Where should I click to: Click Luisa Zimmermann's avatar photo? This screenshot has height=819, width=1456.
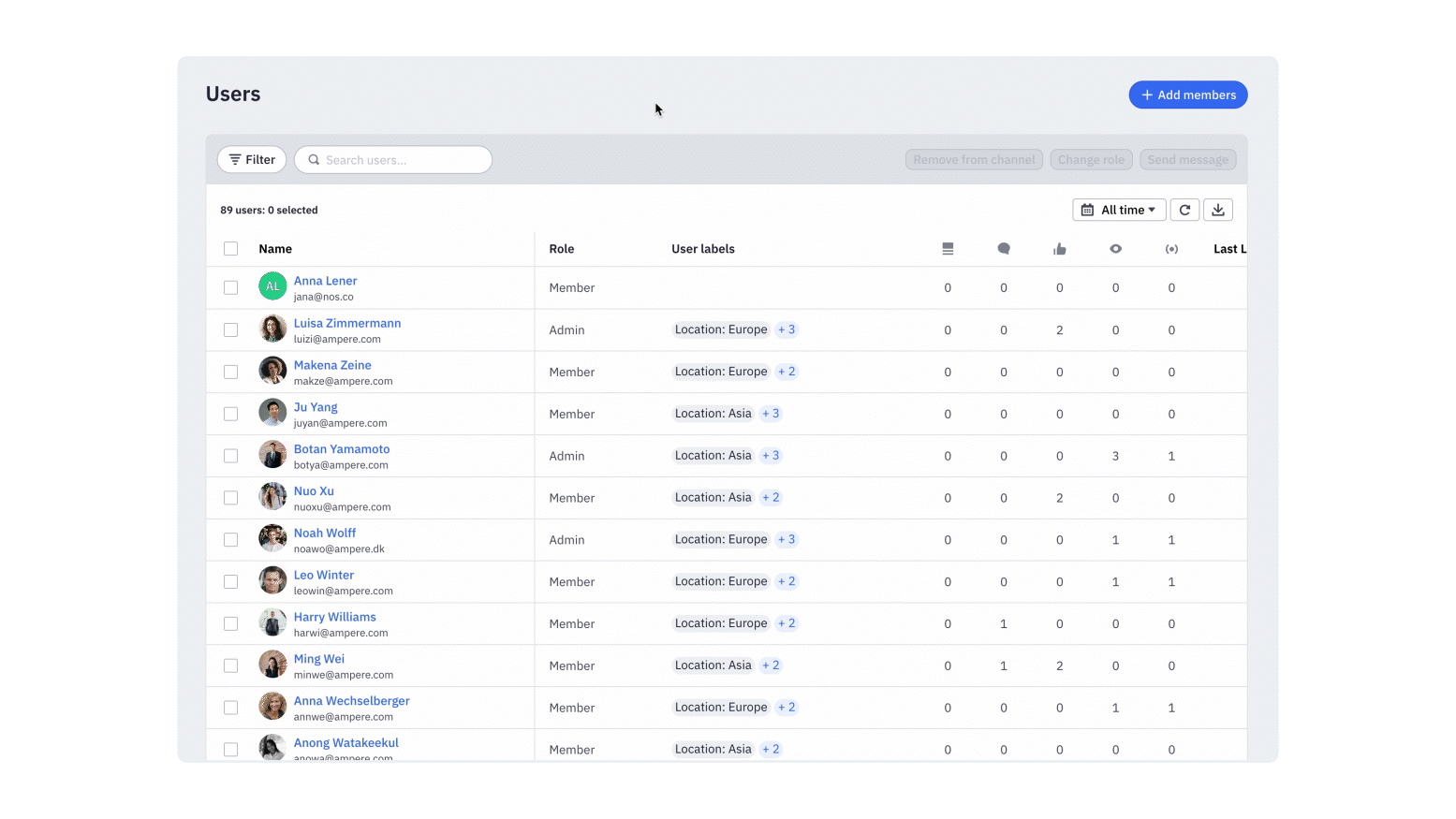[x=272, y=329]
